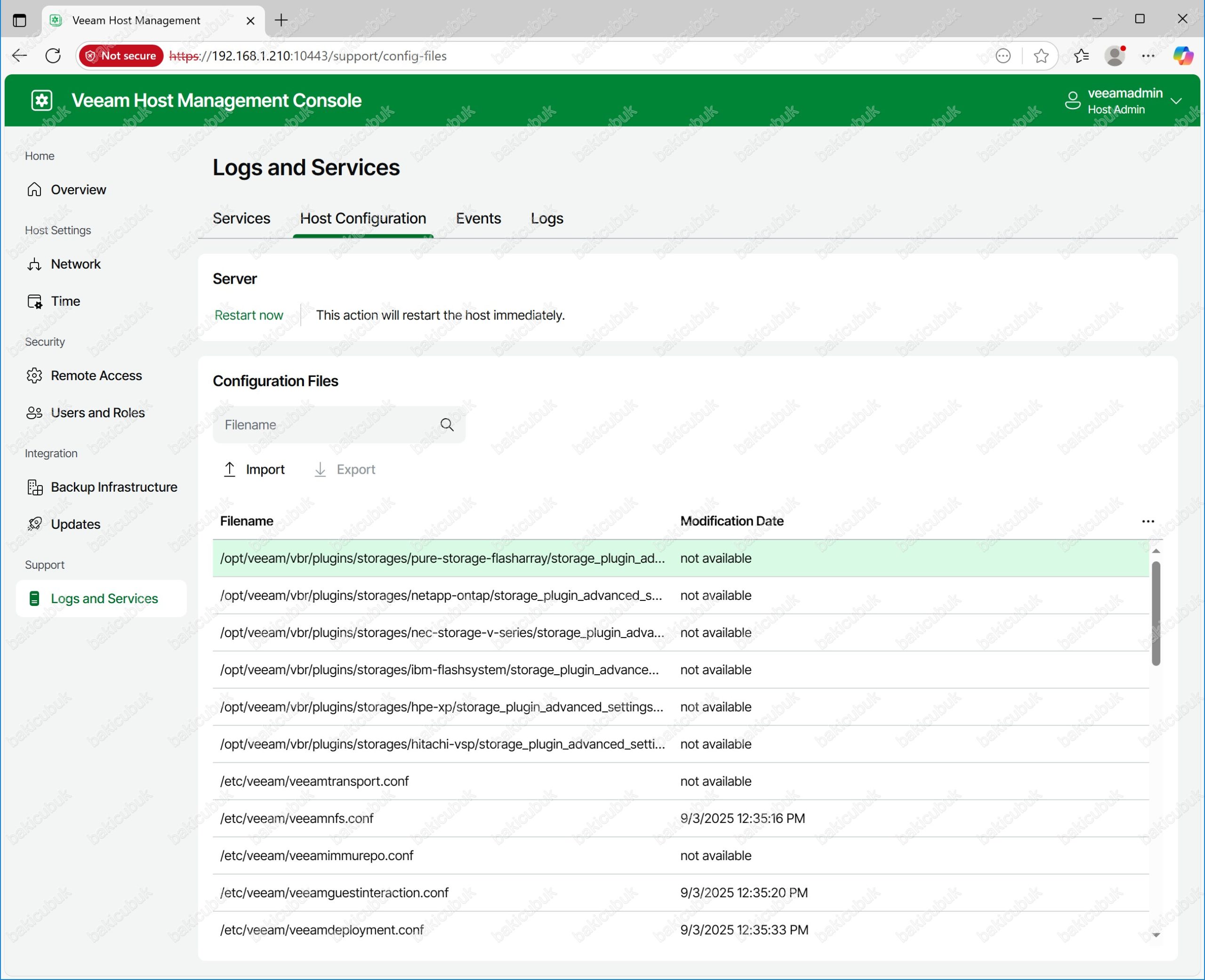
Task: Select /etc/veeam/veeamnfs.conf row
Action: click(681, 819)
